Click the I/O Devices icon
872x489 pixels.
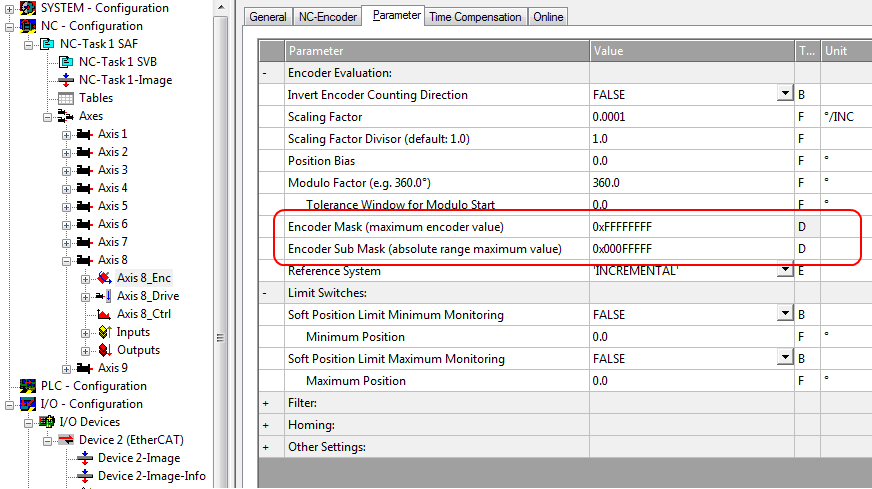tap(47, 422)
